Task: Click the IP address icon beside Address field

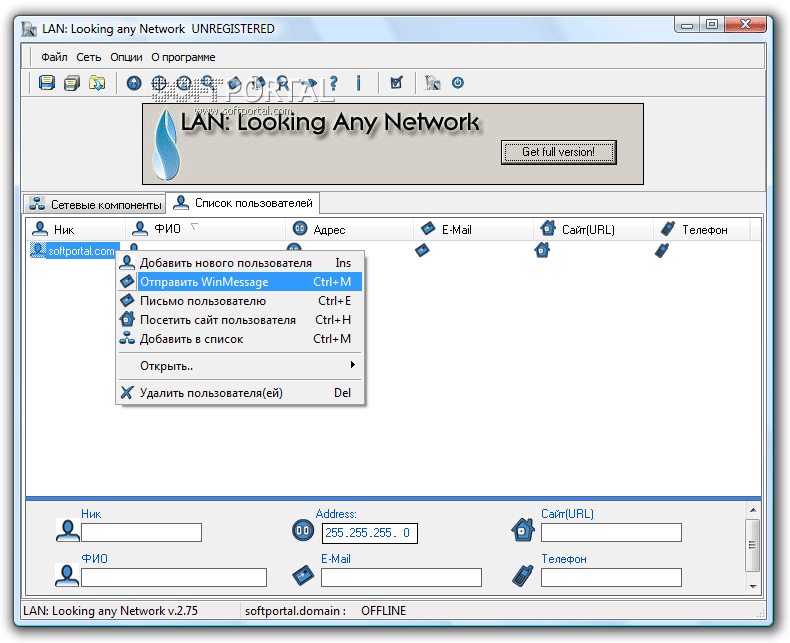Action: (303, 530)
